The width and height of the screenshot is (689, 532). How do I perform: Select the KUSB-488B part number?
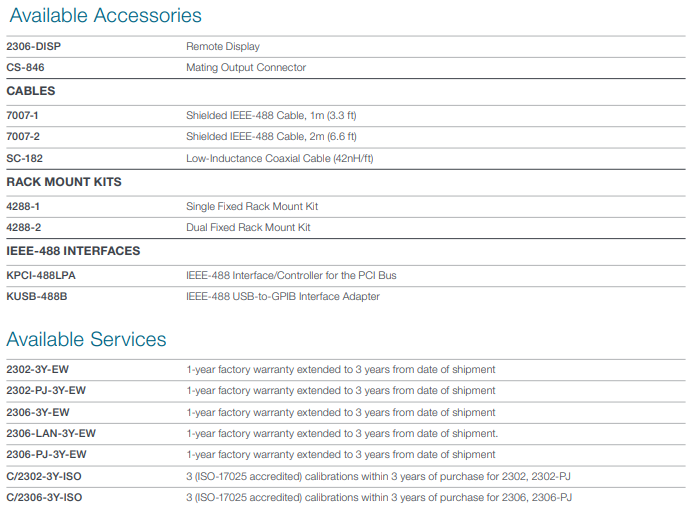coord(36,296)
